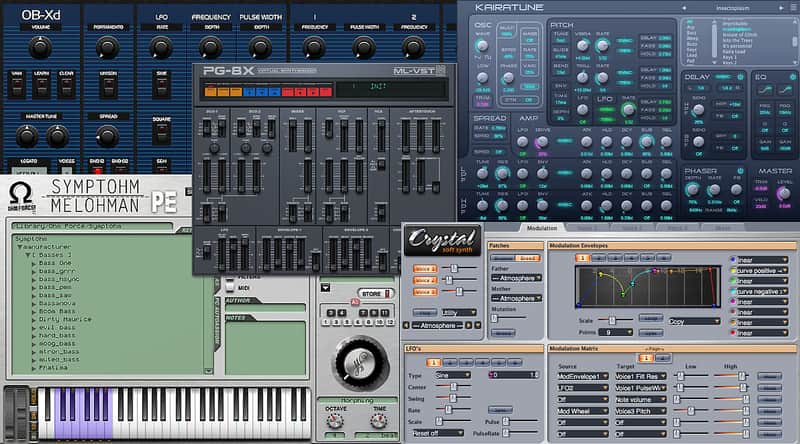Open the Utility dropdown in Crystal
The width and height of the screenshot is (800, 444).
pos(459,312)
